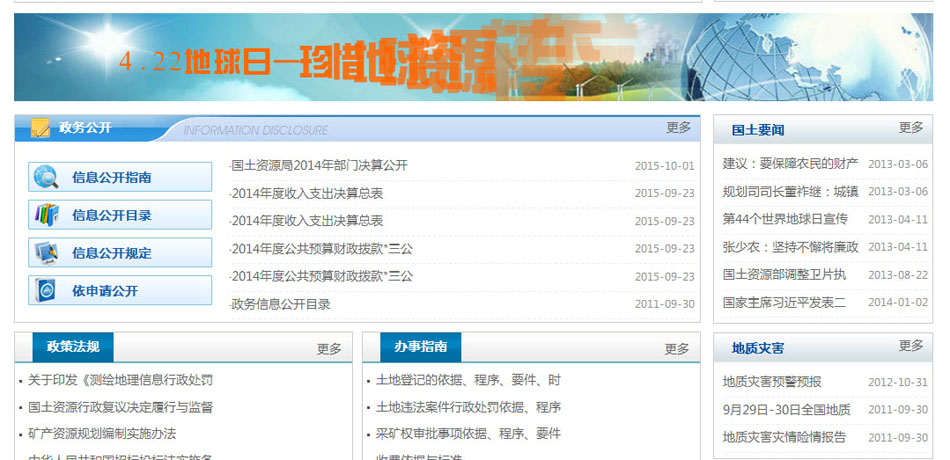Open the 信息公开目录 button
Screen dimensions: 950x460
120,215
